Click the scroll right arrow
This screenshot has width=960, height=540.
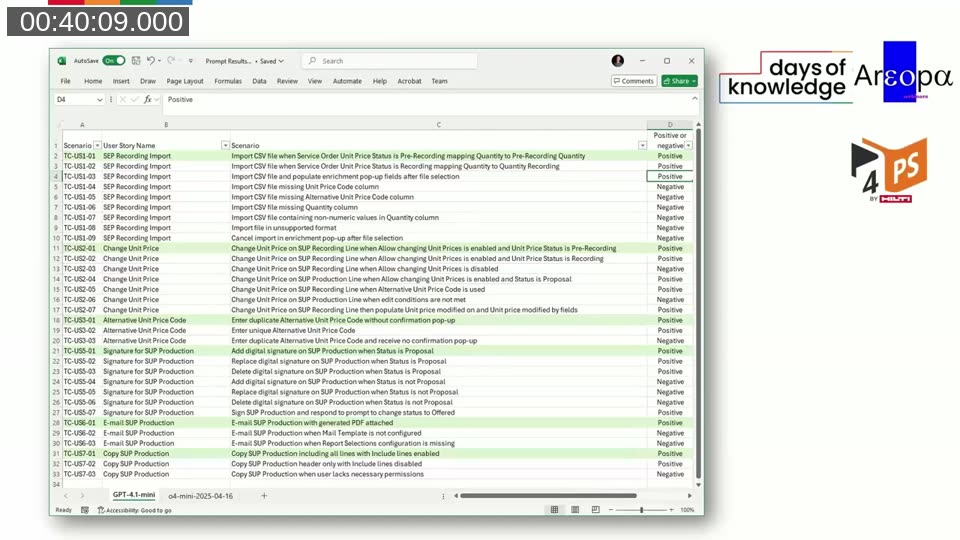689,496
